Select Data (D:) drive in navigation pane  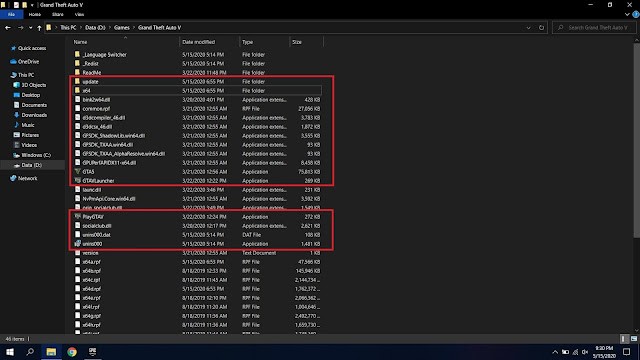tap(31, 165)
